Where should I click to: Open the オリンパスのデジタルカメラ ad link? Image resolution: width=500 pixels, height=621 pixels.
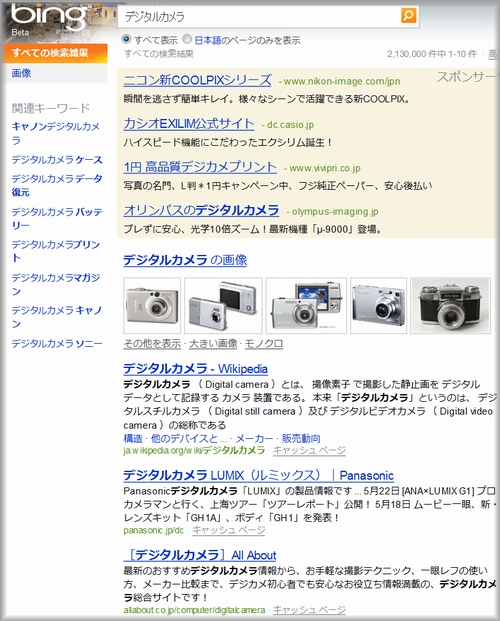pyautogui.click(x=201, y=210)
